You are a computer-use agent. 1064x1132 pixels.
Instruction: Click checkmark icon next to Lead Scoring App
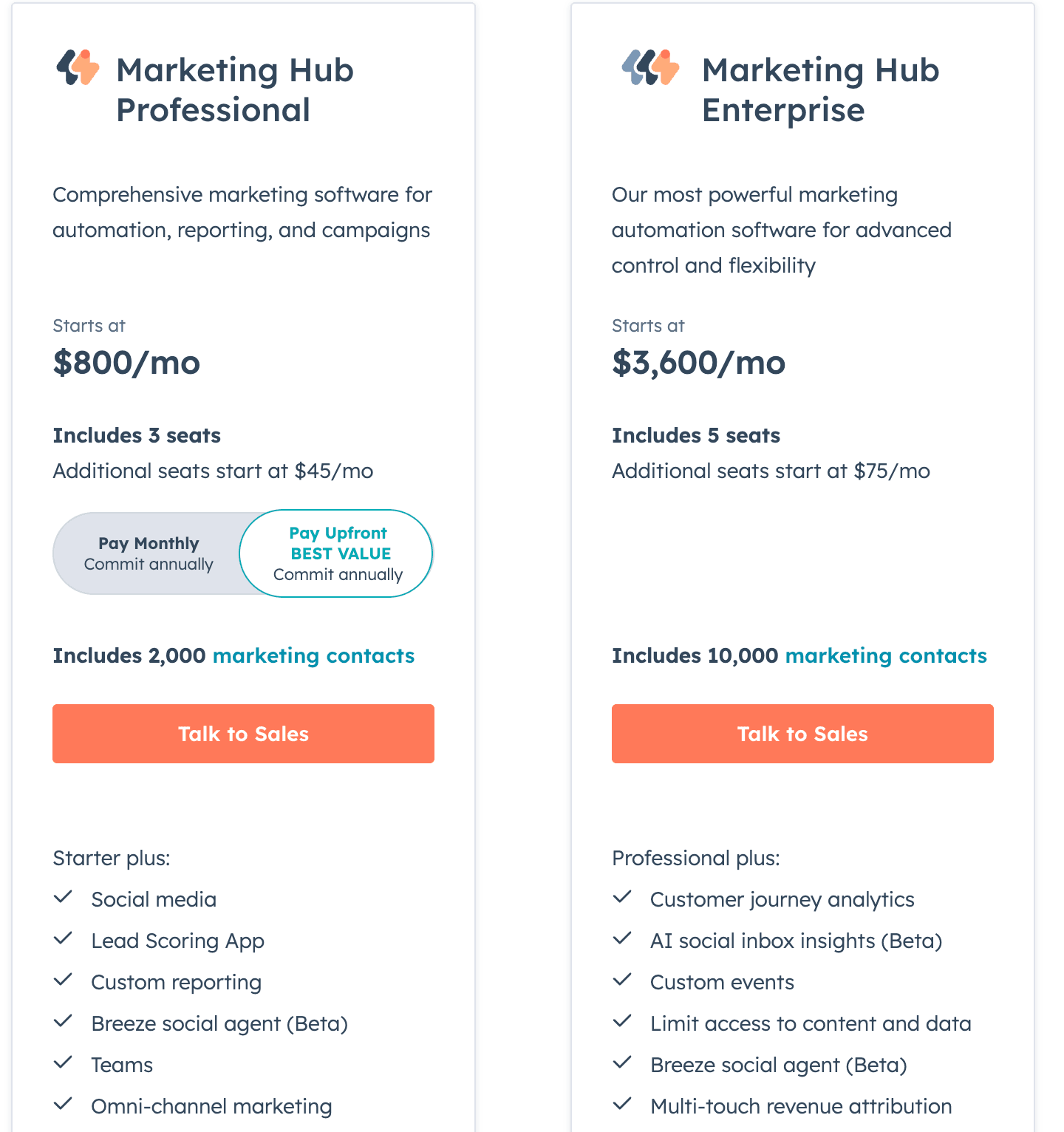[x=64, y=938]
